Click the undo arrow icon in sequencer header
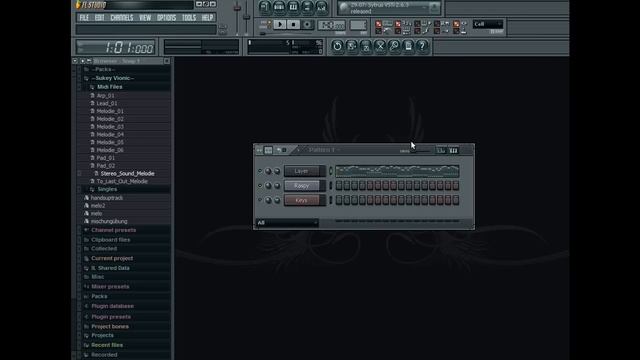This screenshot has height=360, width=640. point(279,150)
